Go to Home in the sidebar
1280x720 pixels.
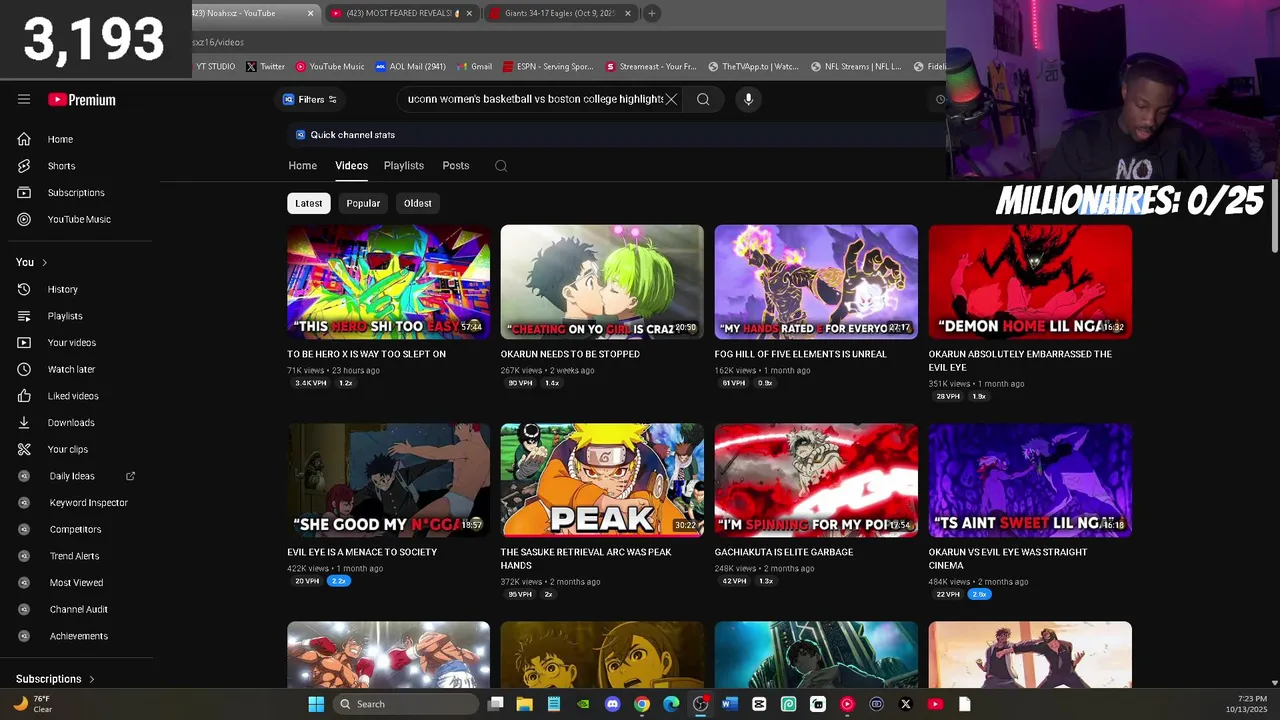60,139
